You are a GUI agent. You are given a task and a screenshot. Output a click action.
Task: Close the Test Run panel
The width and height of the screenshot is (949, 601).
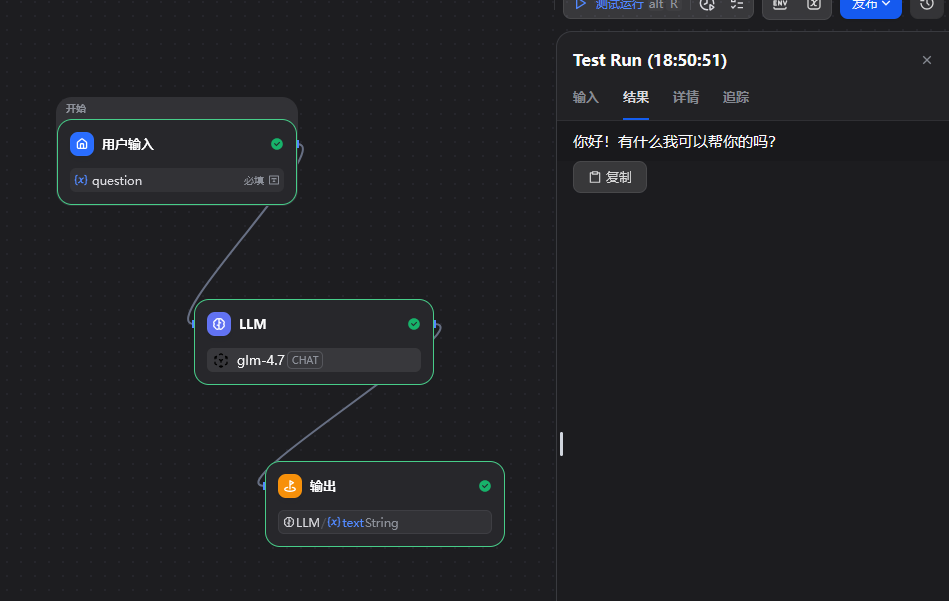pyautogui.click(x=927, y=60)
